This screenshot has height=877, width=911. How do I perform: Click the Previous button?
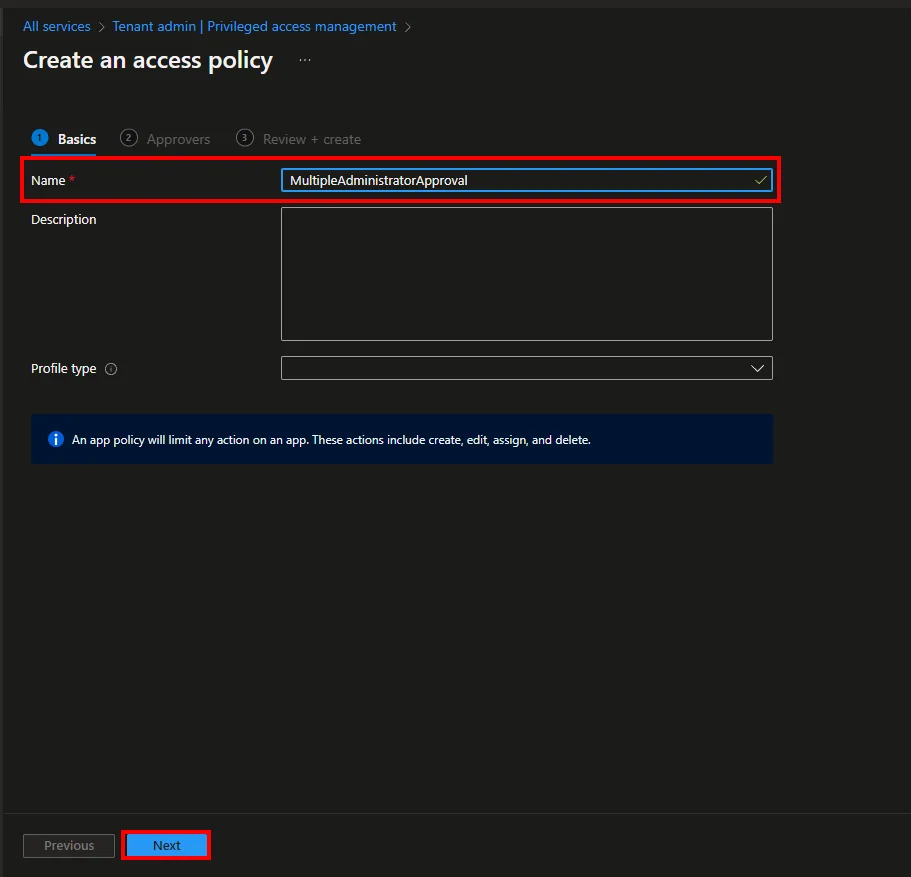tap(69, 845)
